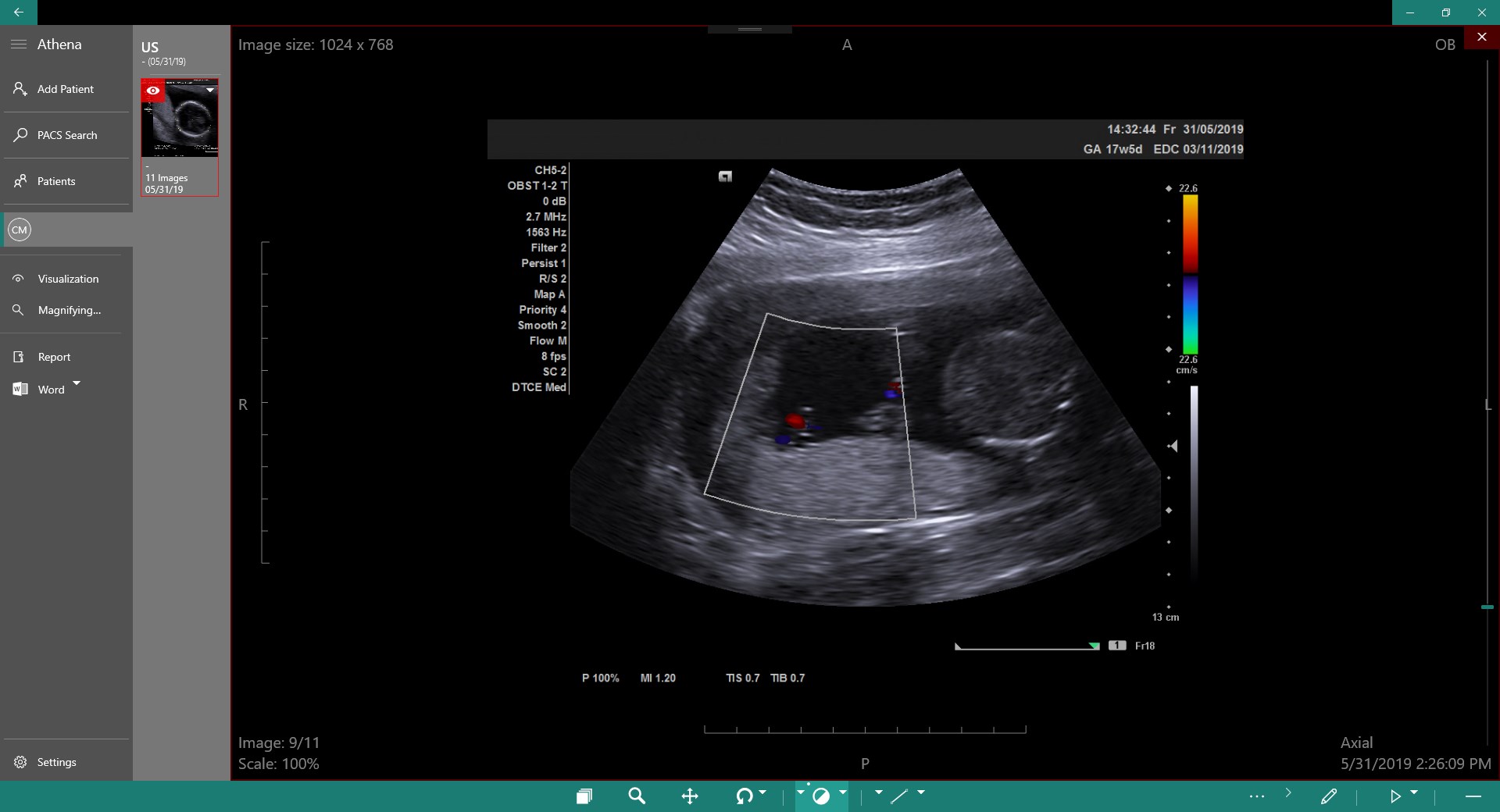This screenshot has width=1500, height=812.
Task: Expand the Word export dropdown
Action: 76,384
